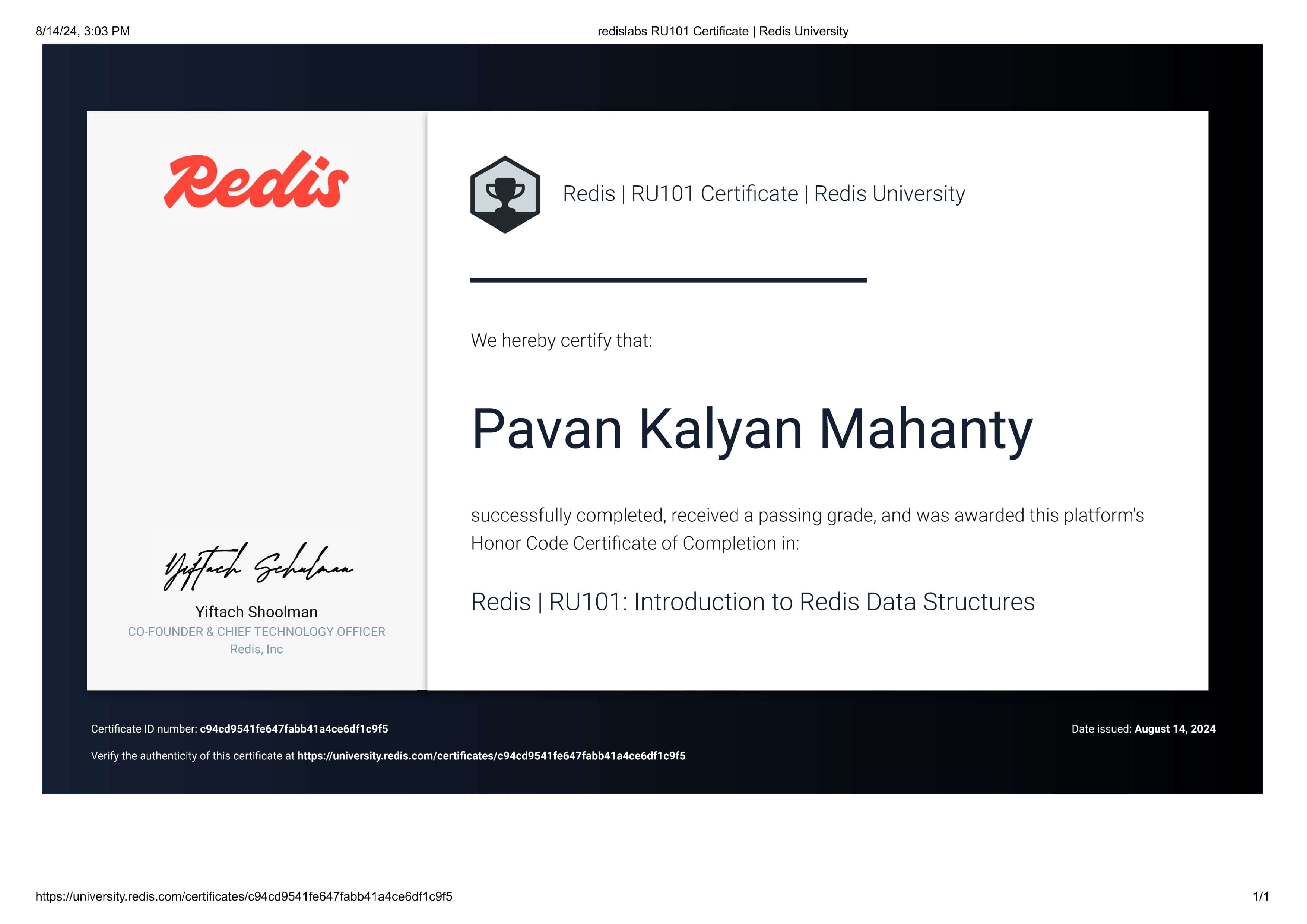Click the Redis RU101 Certificate heading
This screenshot has height=924, width=1307.
point(763,194)
